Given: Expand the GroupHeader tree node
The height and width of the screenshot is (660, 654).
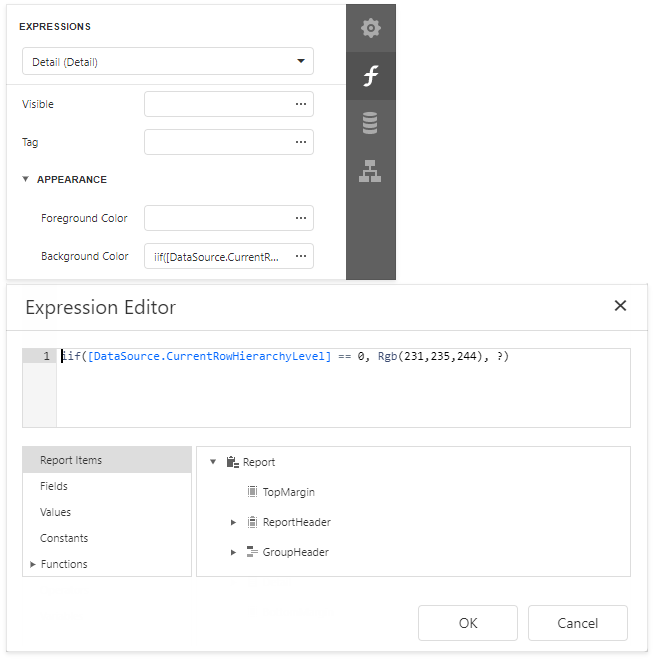Looking at the screenshot, I should (233, 552).
